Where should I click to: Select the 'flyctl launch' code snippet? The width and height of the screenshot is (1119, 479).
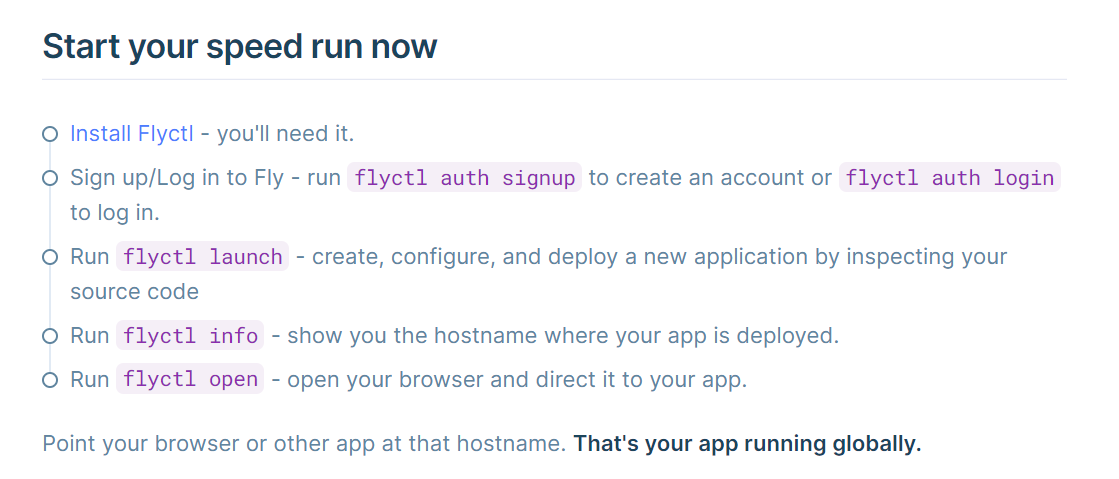click(x=203, y=256)
